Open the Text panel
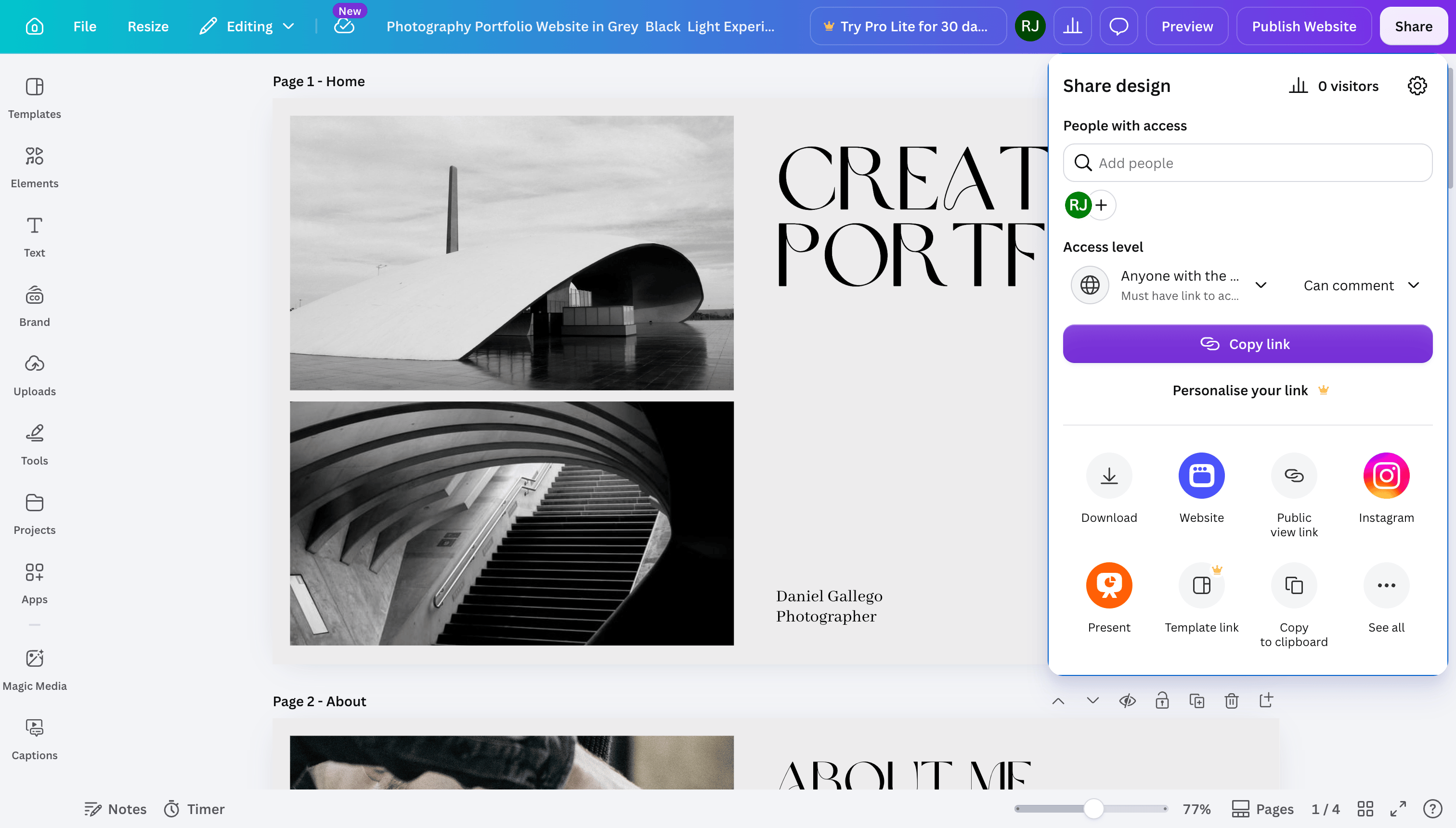The image size is (1456, 828). click(x=35, y=236)
